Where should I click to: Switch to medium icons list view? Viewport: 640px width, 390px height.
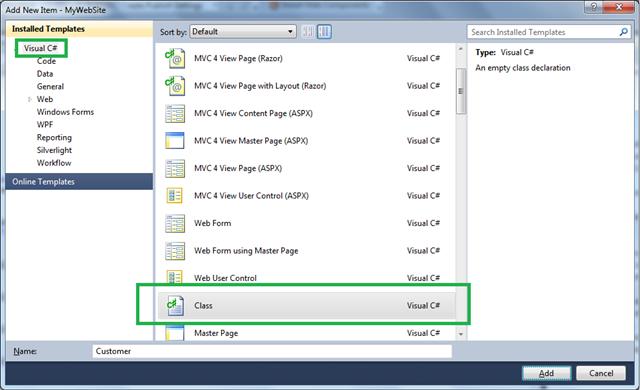pyautogui.click(x=324, y=31)
